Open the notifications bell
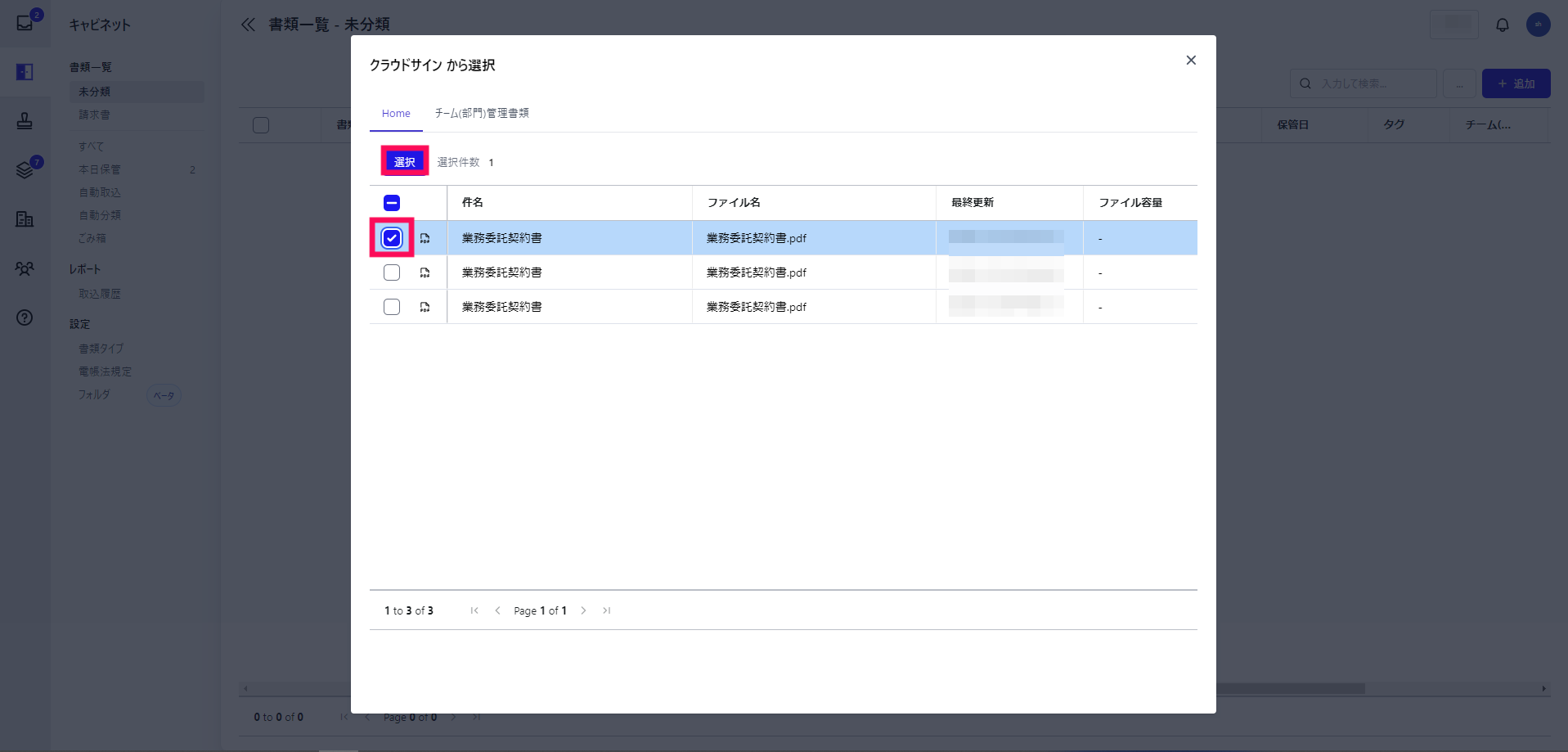The height and width of the screenshot is (752, 1568). [x=1503, y=25]
